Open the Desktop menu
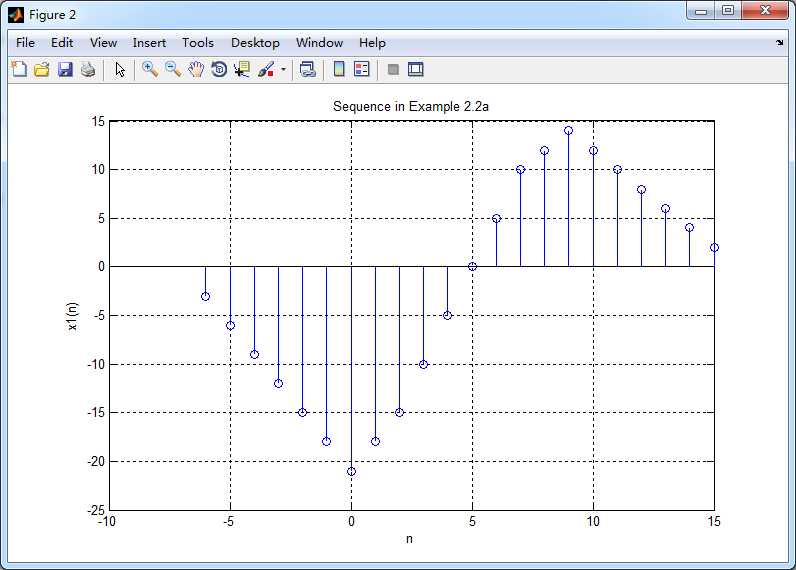The height and width of the screenshot is (570, 796). [x=255, y=43]
